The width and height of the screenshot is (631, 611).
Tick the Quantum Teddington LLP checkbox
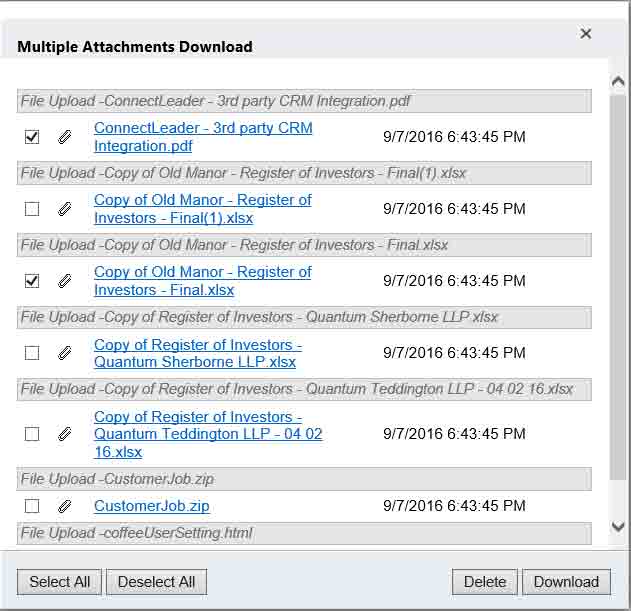pos(32,434)
